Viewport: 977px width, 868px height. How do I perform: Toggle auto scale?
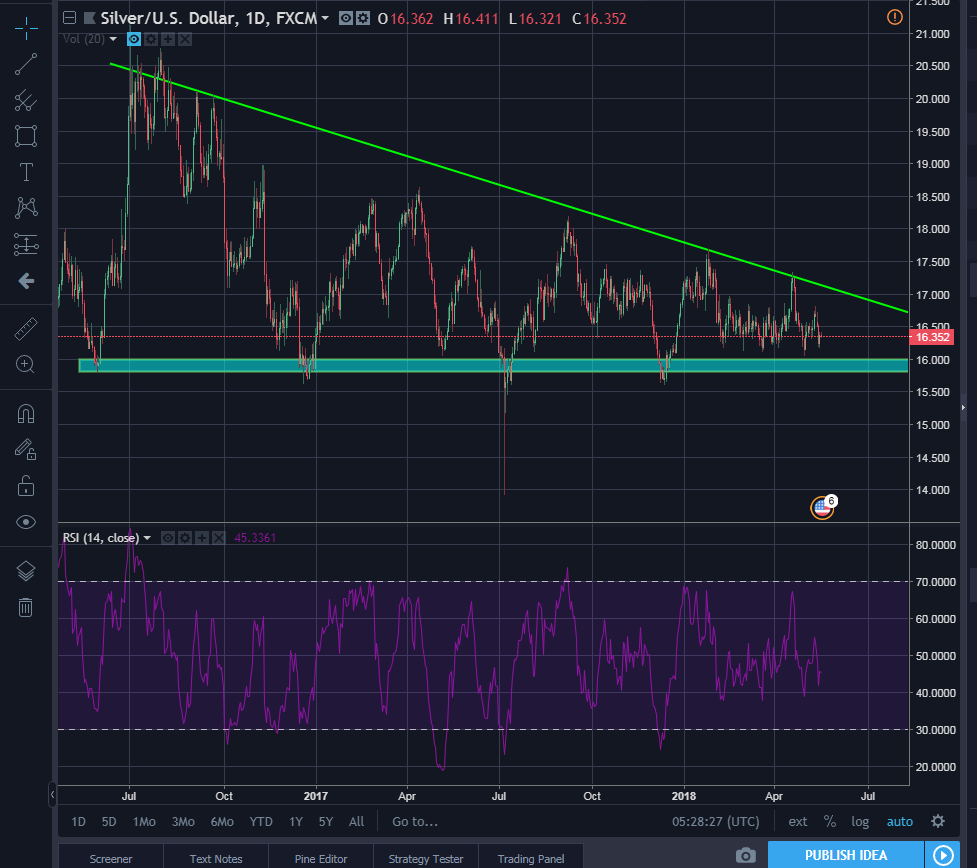(x=900, y=822)
